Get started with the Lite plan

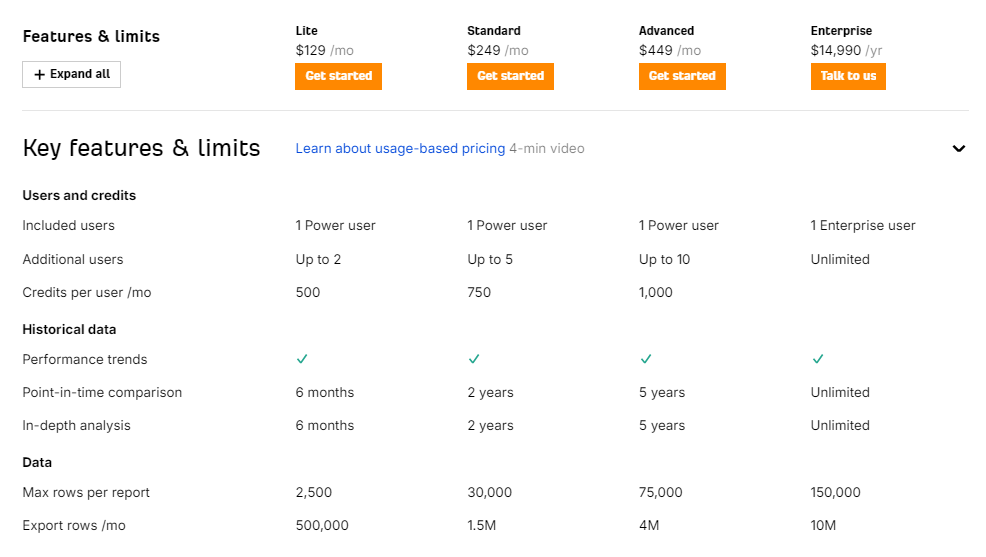pos(338,76)
